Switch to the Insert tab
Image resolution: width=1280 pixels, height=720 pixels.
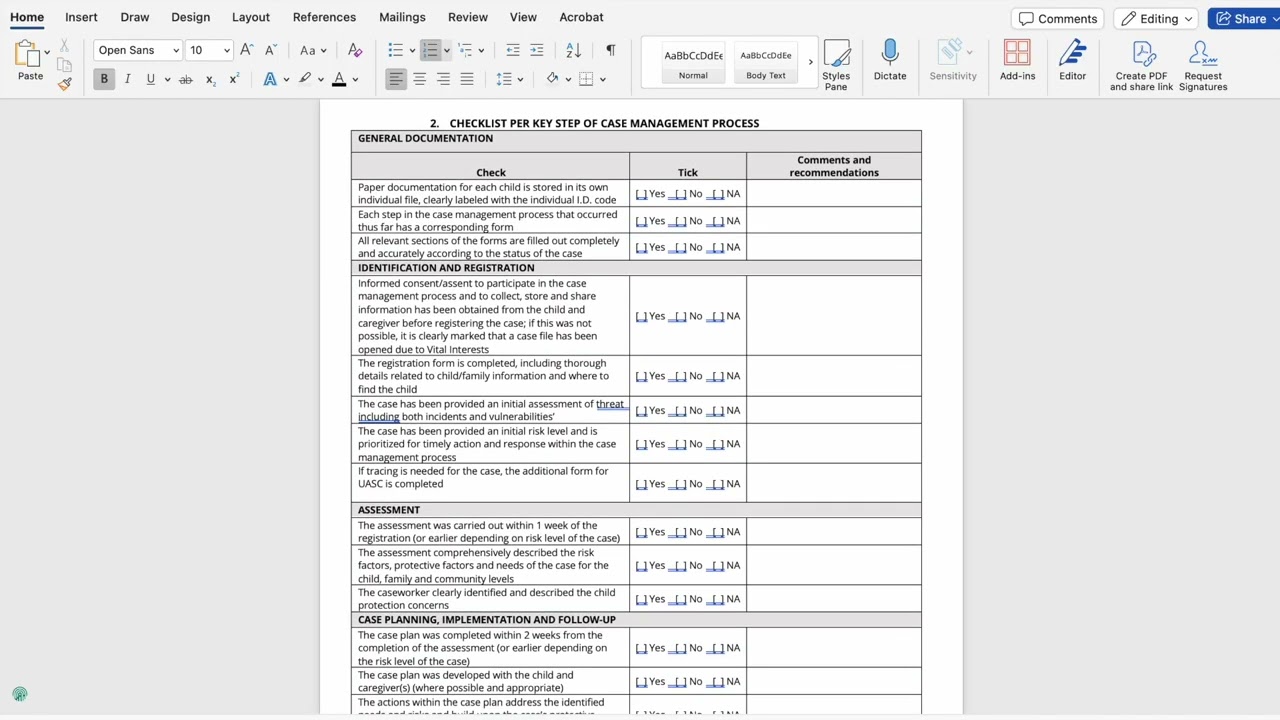coord(81,17)
